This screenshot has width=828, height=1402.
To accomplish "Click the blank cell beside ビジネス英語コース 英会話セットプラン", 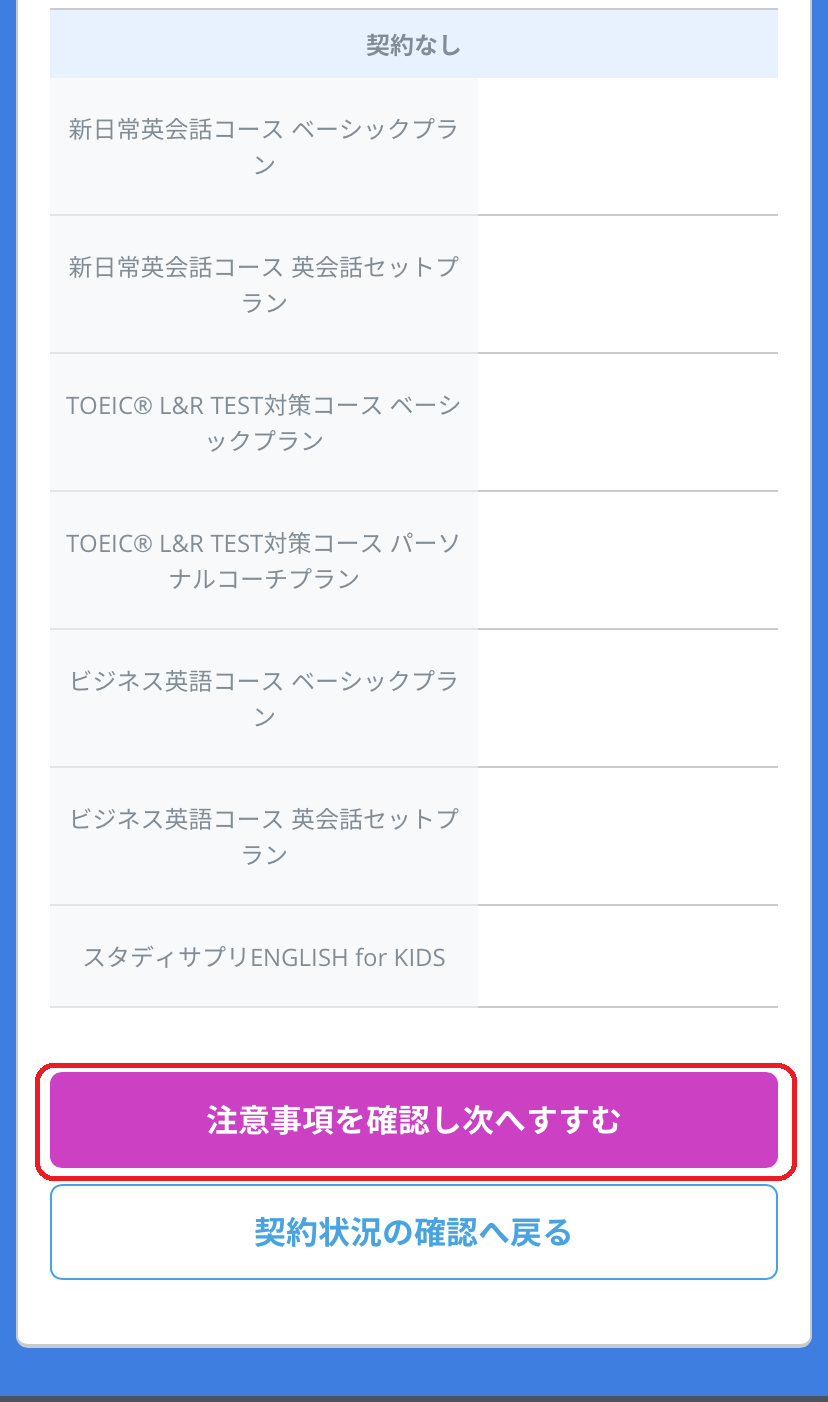I will [x=628, y=836].
